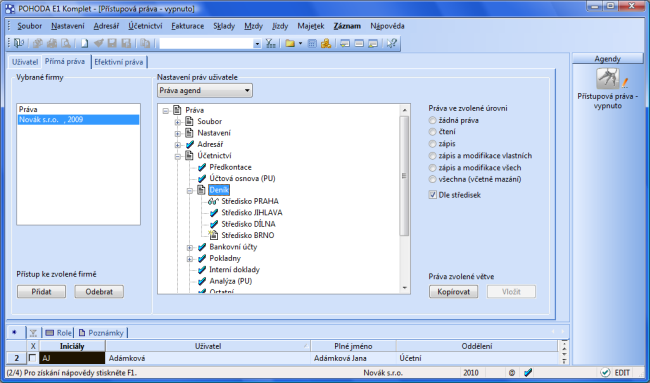Click the middle window panel toolbar icon

[x=359, y=43]
